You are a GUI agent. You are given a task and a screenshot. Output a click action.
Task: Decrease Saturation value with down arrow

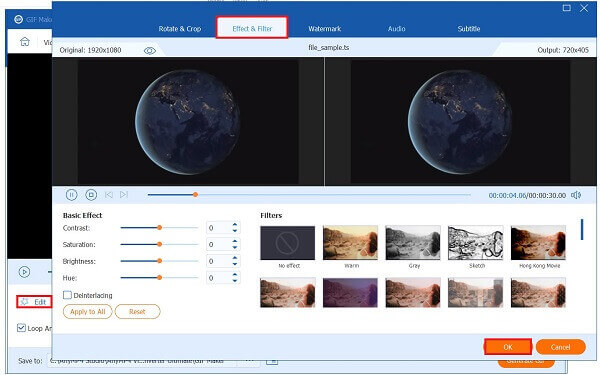click(235, 247)
